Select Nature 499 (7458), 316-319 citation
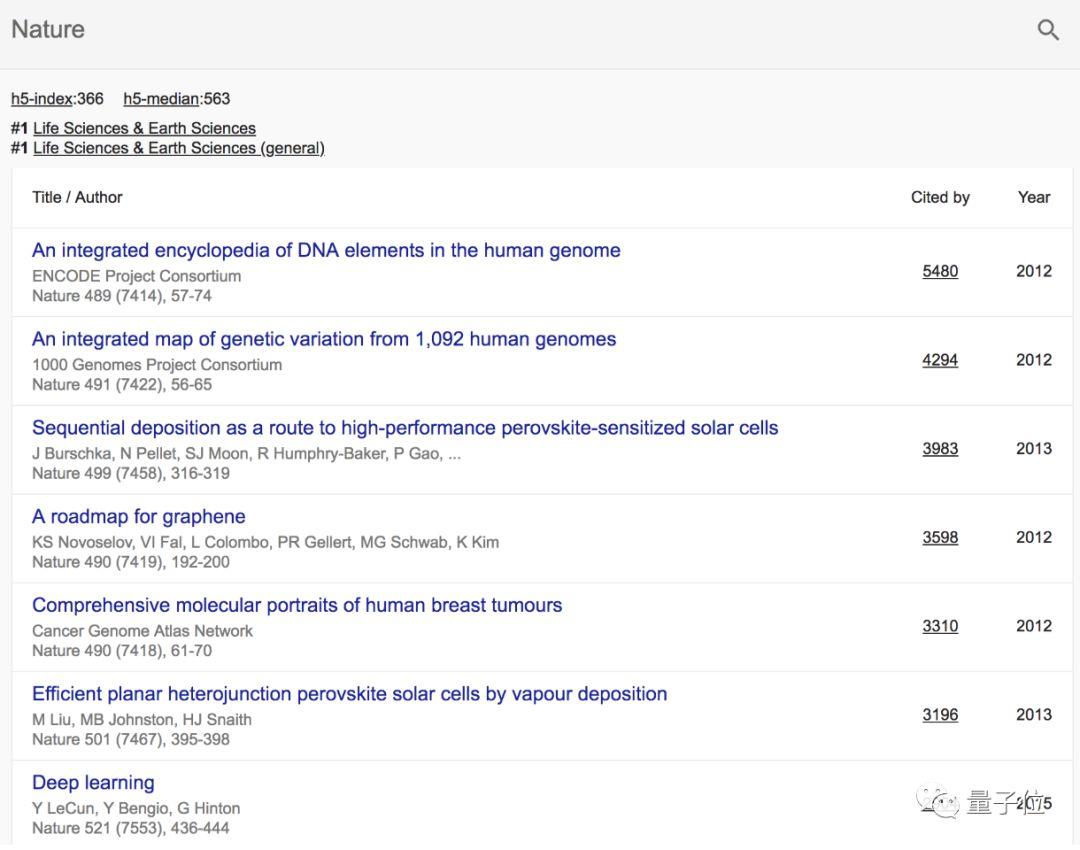 [x=131, y=474]
